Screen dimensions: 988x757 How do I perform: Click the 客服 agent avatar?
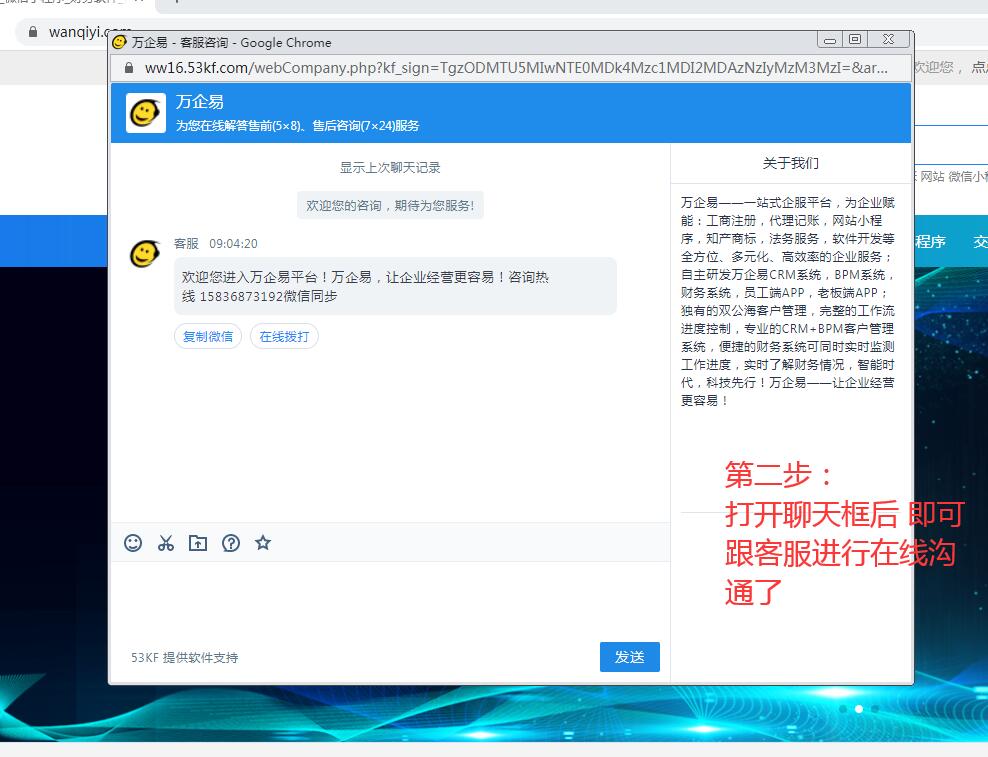(x=145, y=253)
